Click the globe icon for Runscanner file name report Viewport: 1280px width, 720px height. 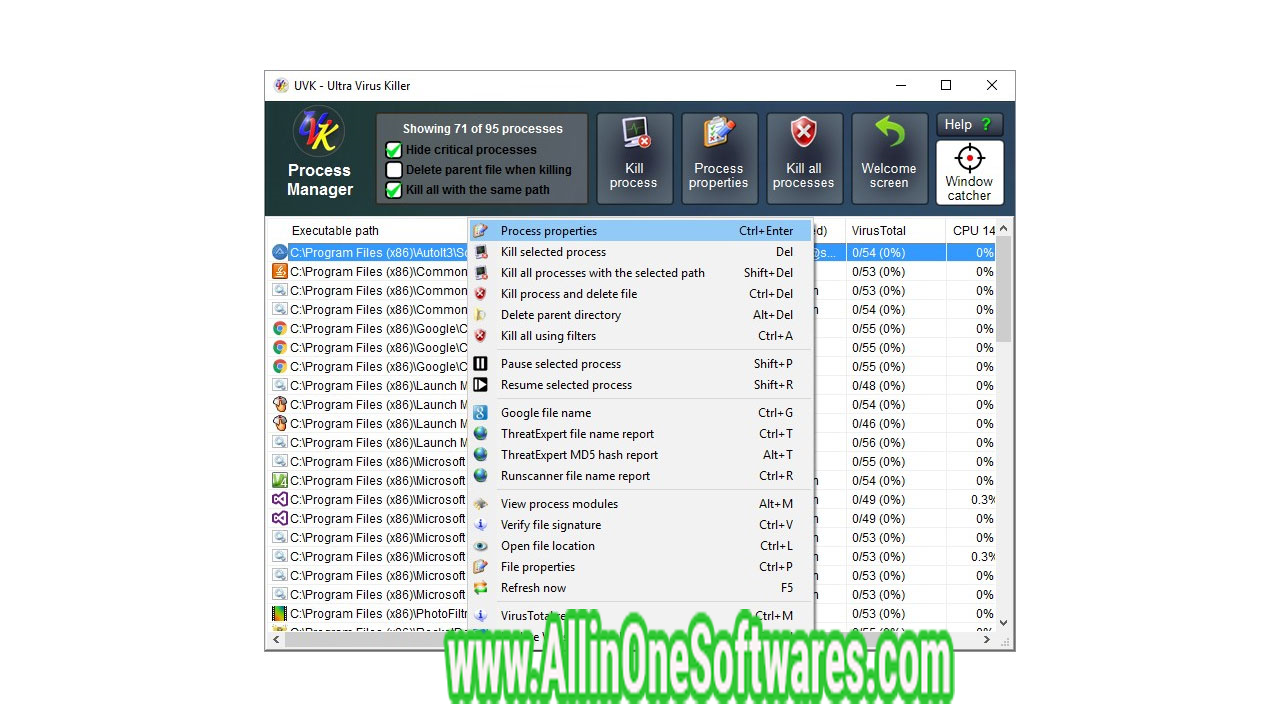click(x=481, y=476)
